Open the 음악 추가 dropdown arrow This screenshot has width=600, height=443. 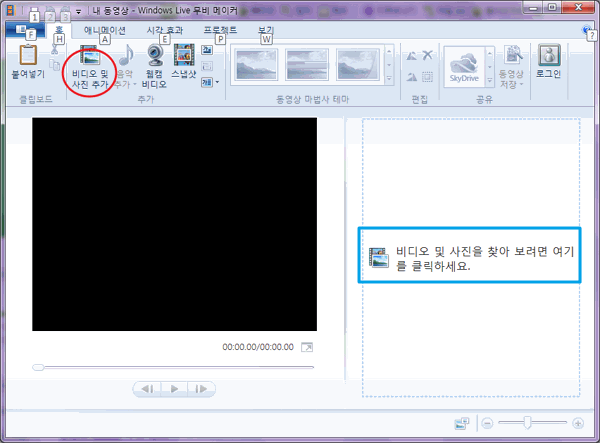click(134, 84)
